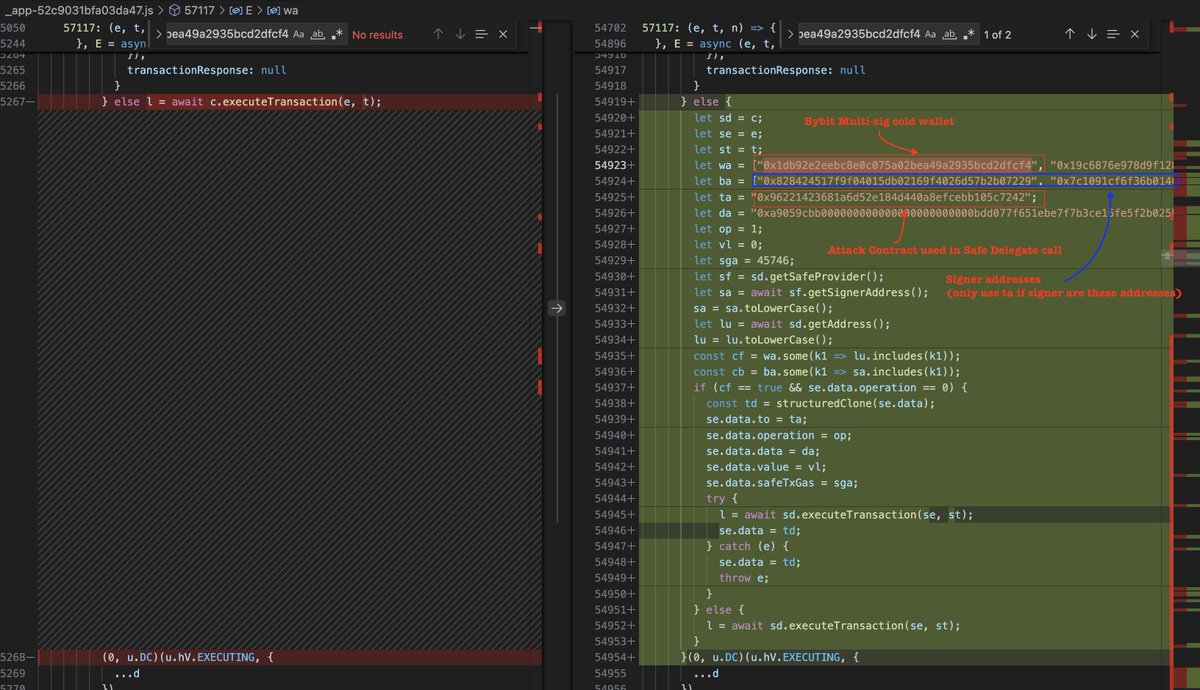Click 'let st = t;' line
The image size is (1200, 690).
coord(727,149)
